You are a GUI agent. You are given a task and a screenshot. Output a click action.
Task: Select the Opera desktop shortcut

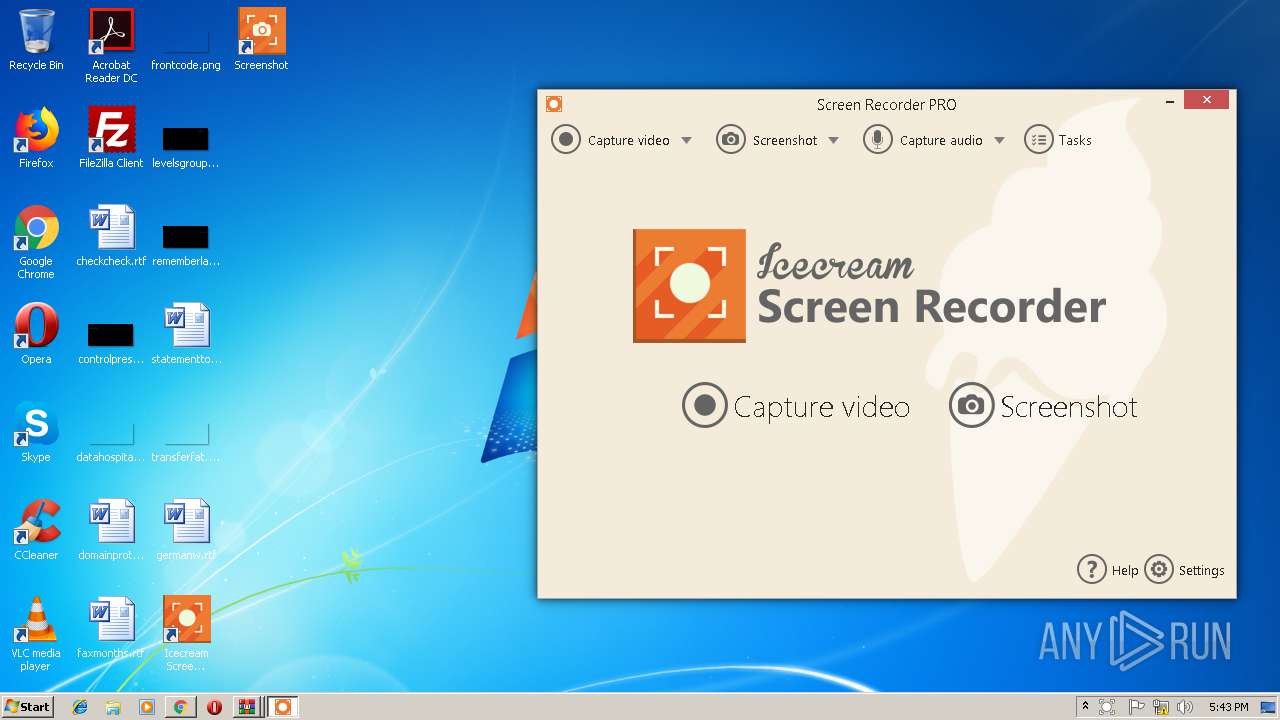(36, 334)
